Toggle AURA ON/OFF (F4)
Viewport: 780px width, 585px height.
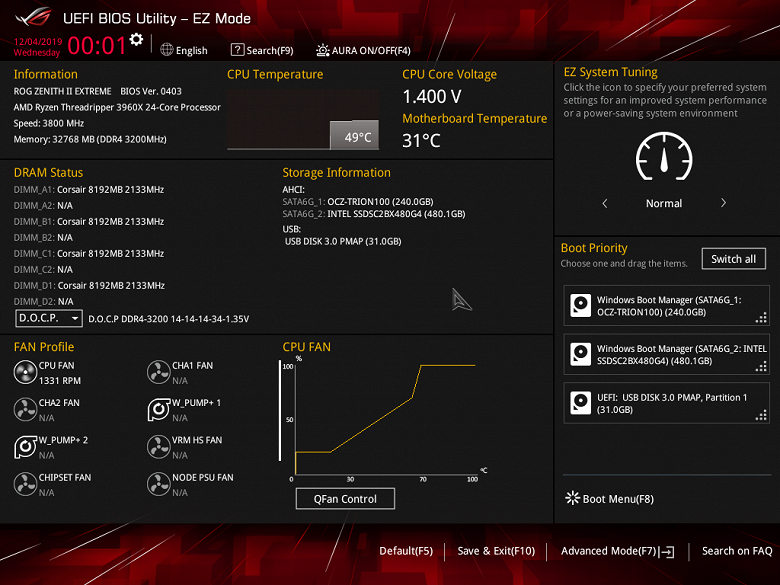point(363,50)
